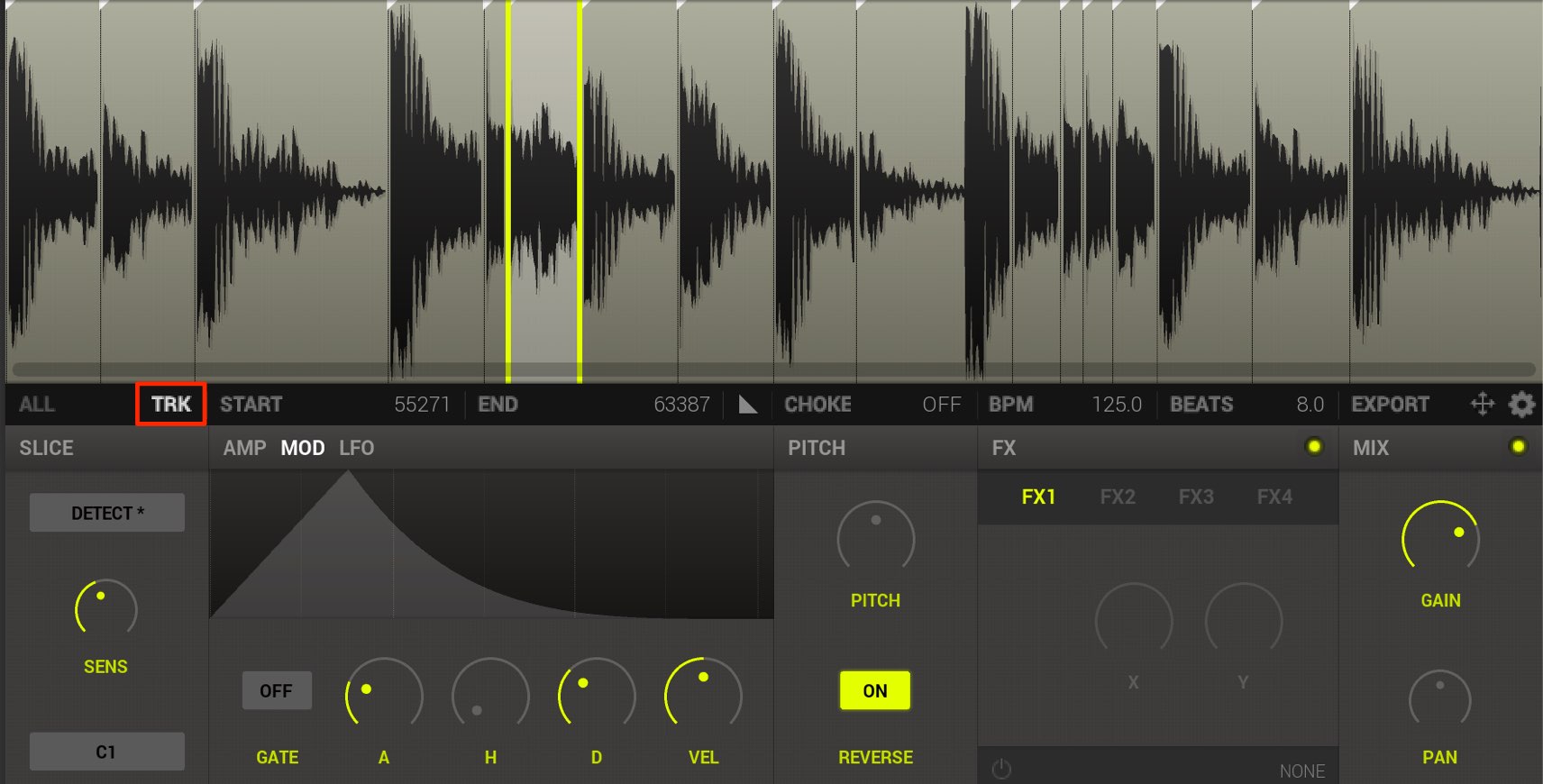Screen dimensions: 1543x784
Task: Click the DETECT * button
Action: [x=107, y=513]
